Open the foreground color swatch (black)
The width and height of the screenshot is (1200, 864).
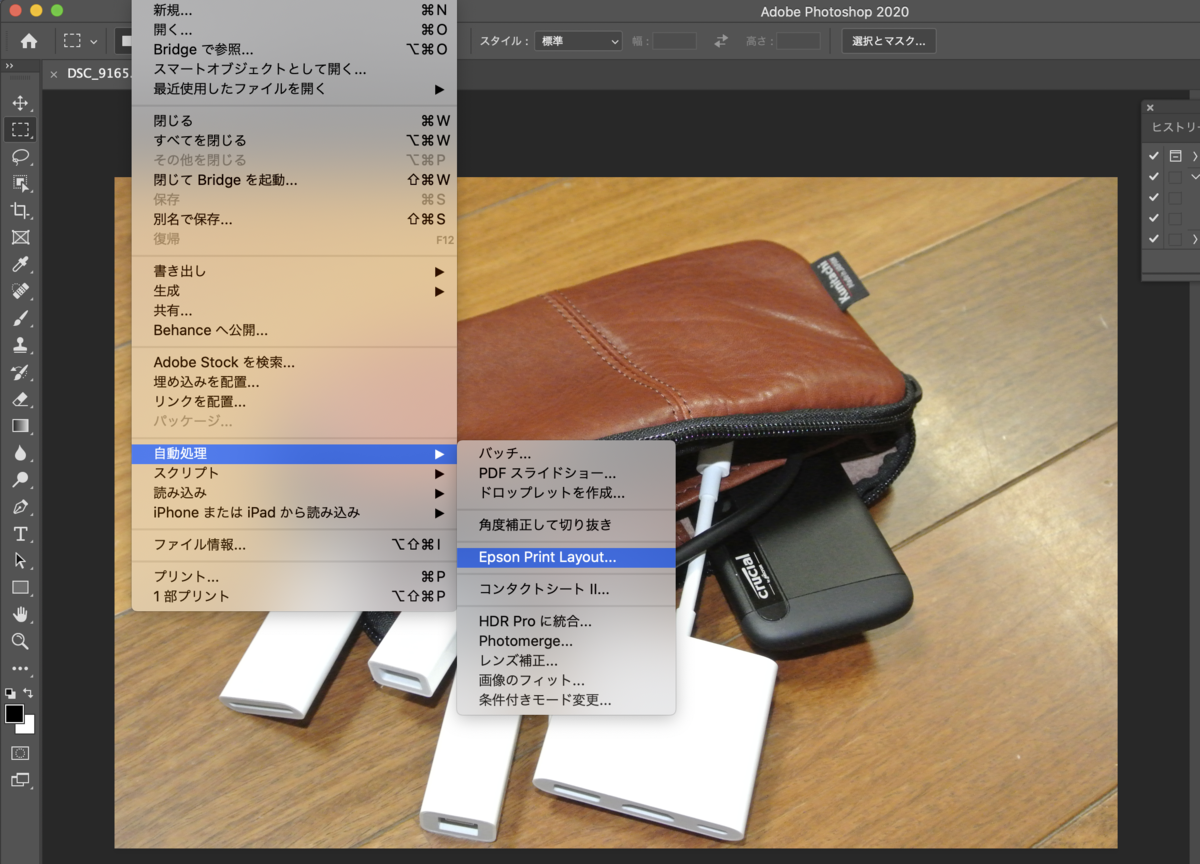(x=14, y=713)
